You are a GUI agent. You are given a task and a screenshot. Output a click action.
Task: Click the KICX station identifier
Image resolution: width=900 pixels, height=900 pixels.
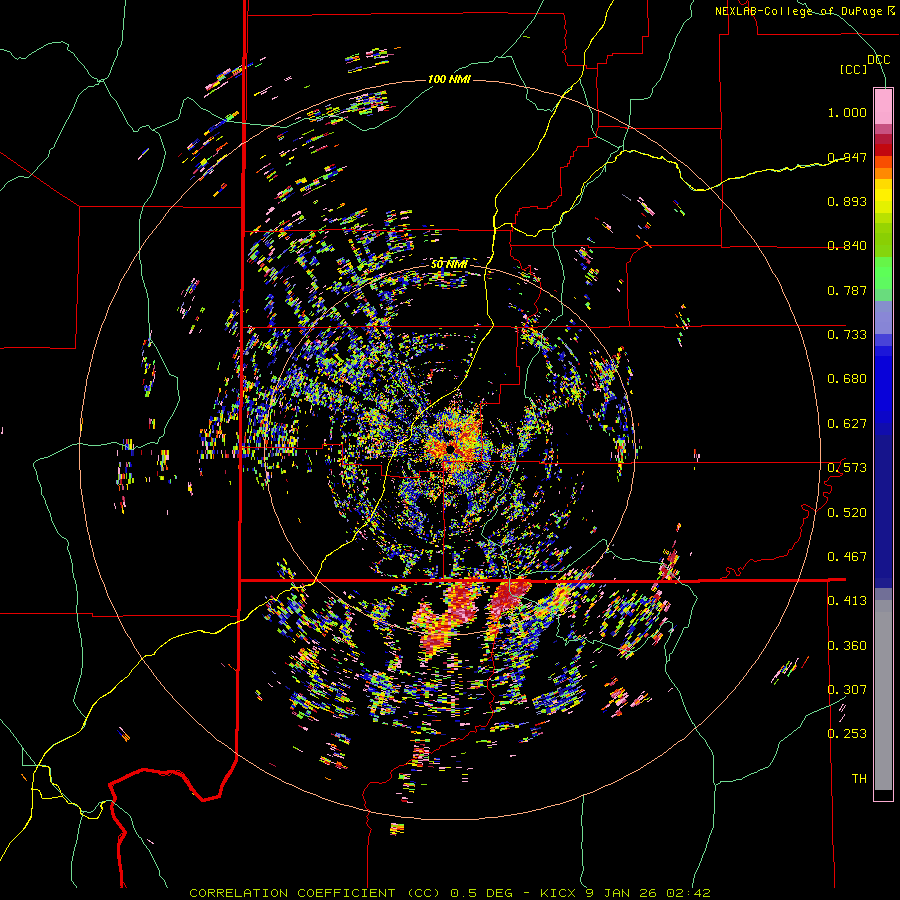[557, 893]
